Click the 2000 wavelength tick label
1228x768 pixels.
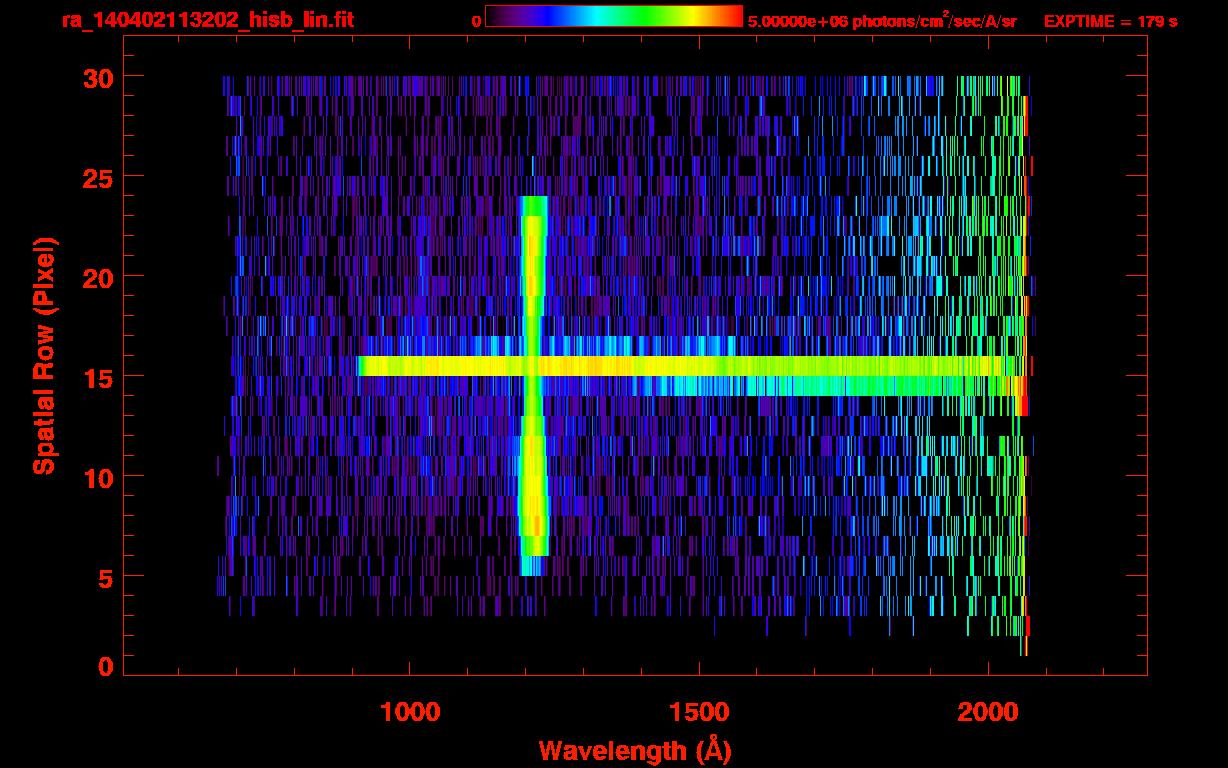click(987, 712)
